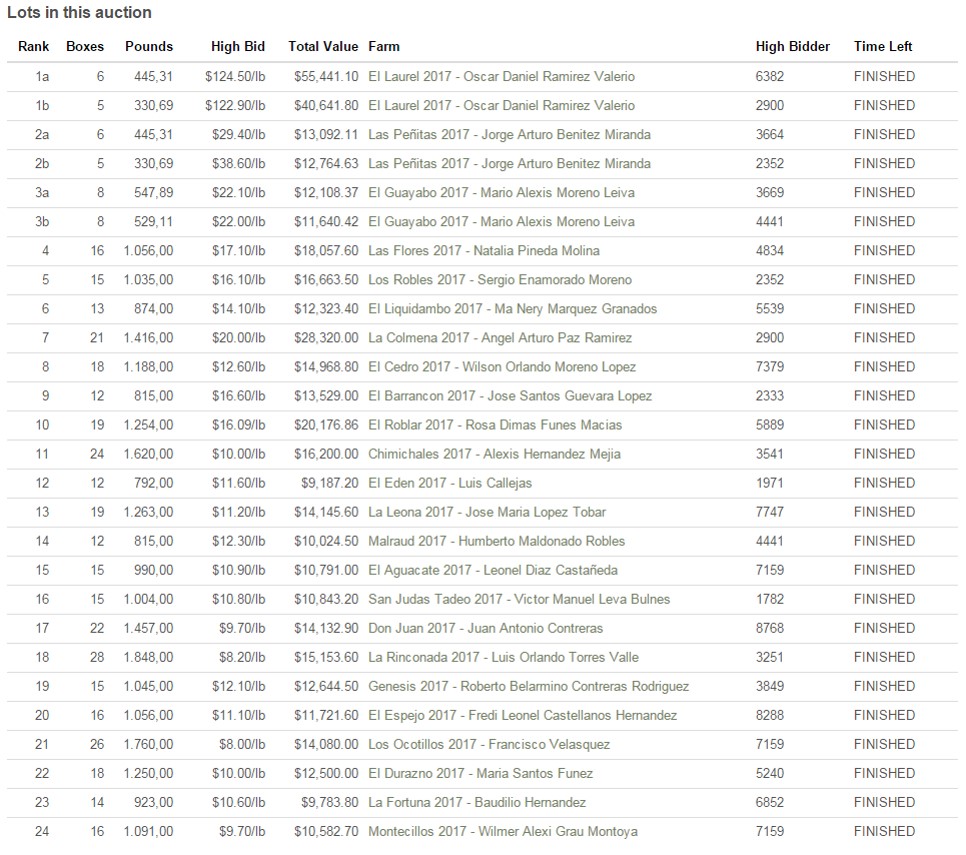
Task: Click Genesis 2017 farm link
Action: point(528,686)
